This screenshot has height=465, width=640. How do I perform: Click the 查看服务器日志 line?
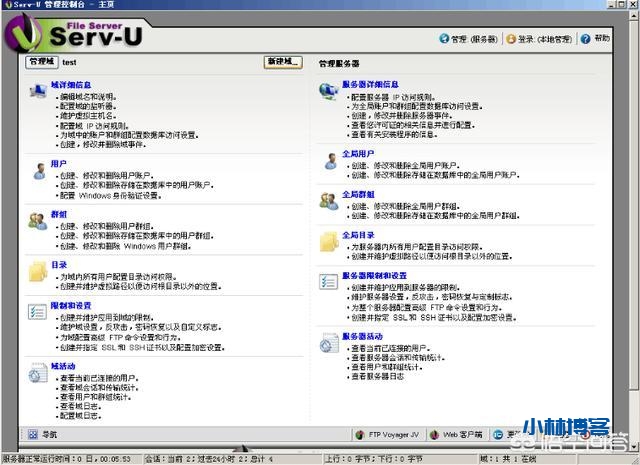point(378,376)
